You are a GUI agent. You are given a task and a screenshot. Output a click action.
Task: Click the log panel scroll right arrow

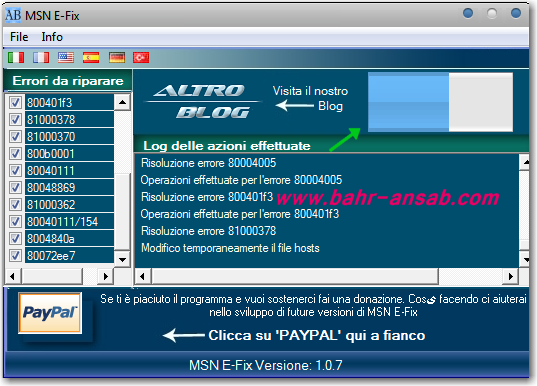pos(511,276)
